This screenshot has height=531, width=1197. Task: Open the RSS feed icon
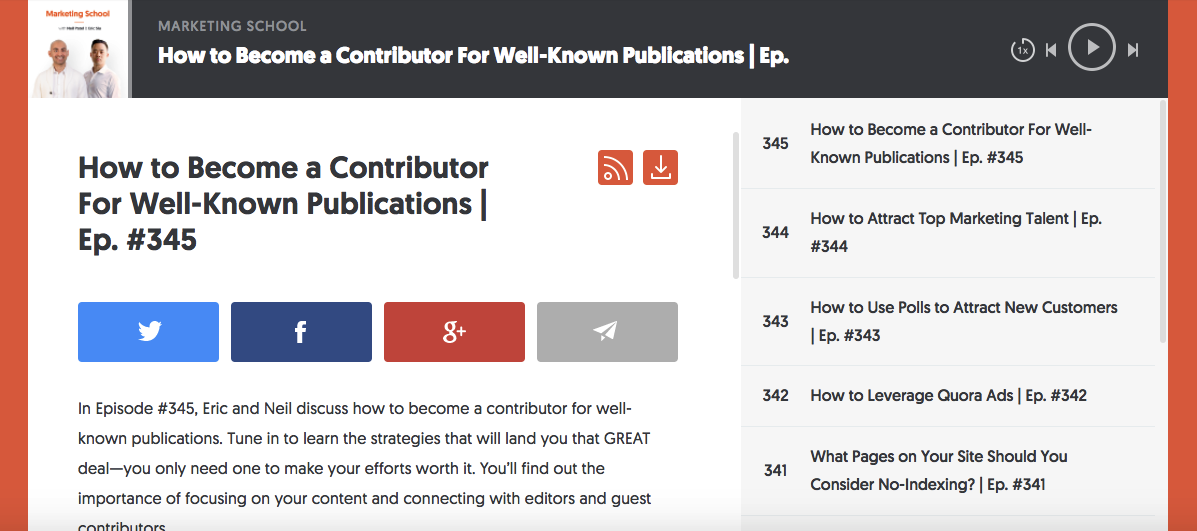coord(615,168)
